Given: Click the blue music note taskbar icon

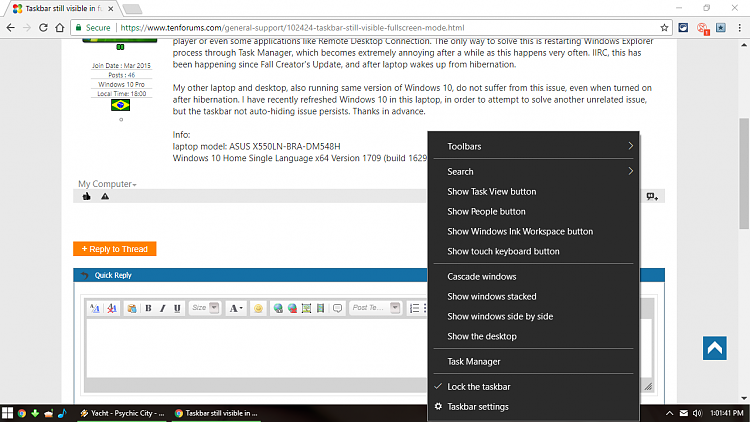Looking at the screenshot, I should (x=62, y=413).
